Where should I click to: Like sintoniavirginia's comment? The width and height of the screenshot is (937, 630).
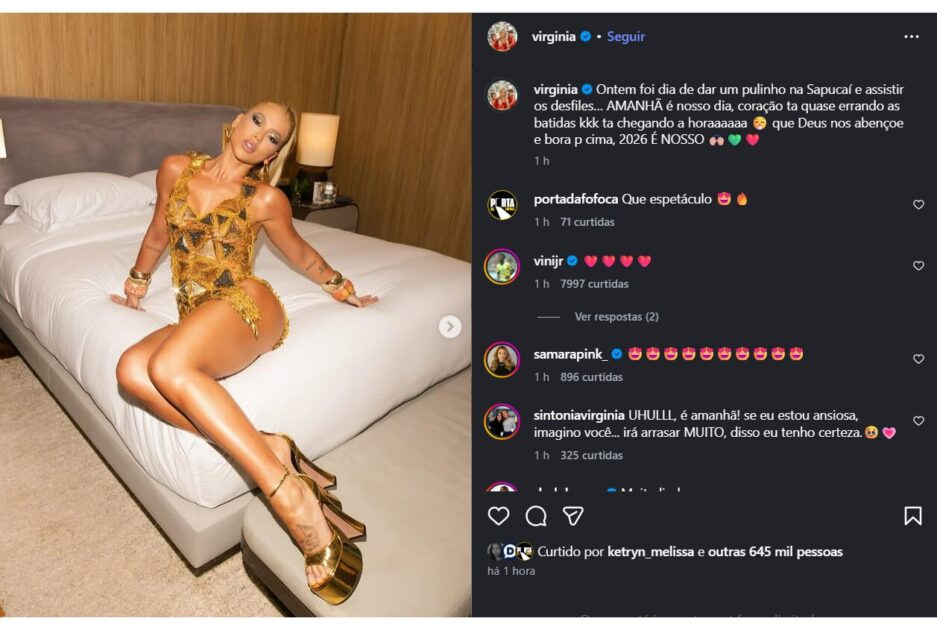pos(918,421)
